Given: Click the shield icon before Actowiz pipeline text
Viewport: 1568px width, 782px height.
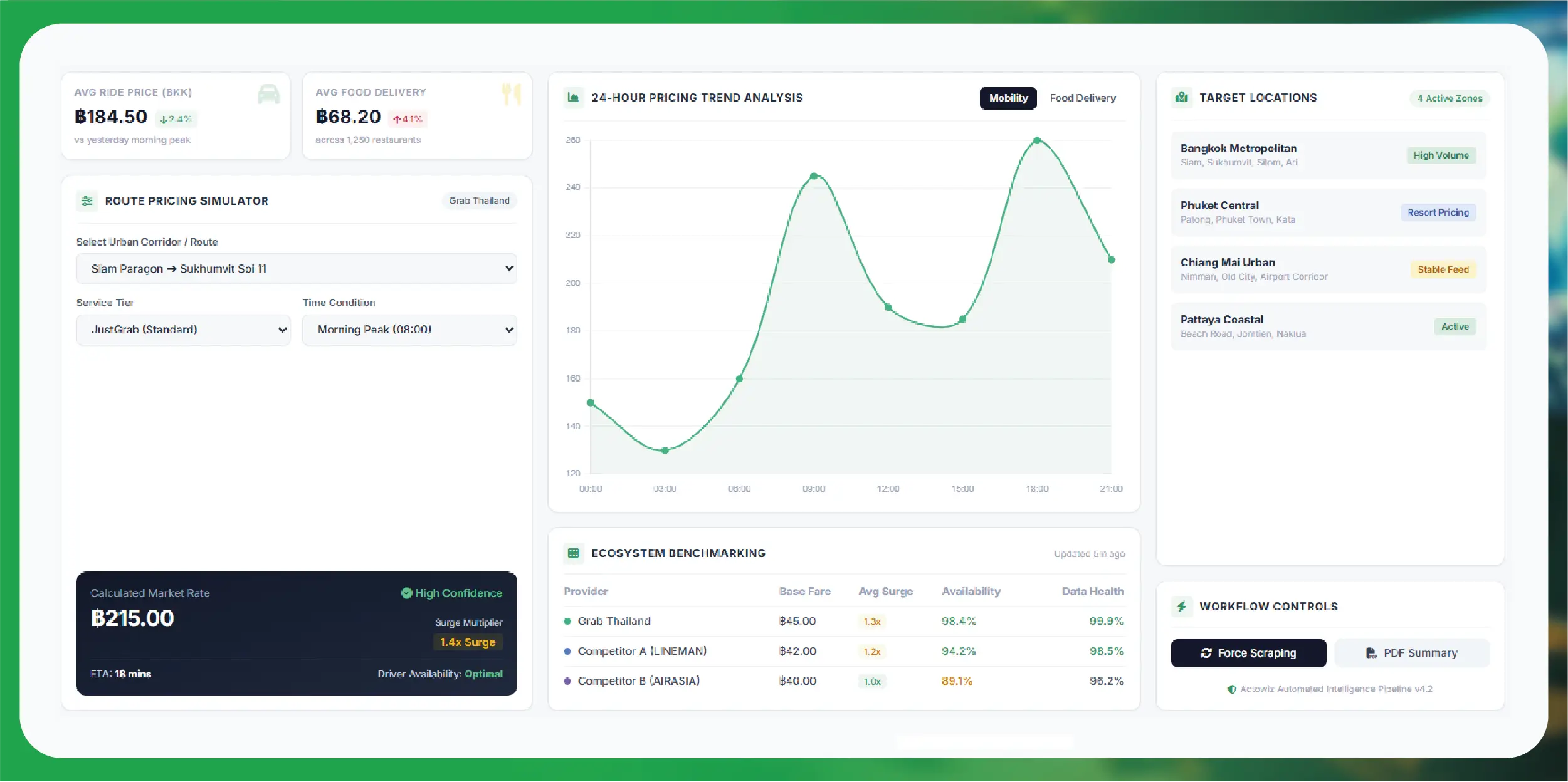Looking at the screenshot, I should coord(1232,689).
